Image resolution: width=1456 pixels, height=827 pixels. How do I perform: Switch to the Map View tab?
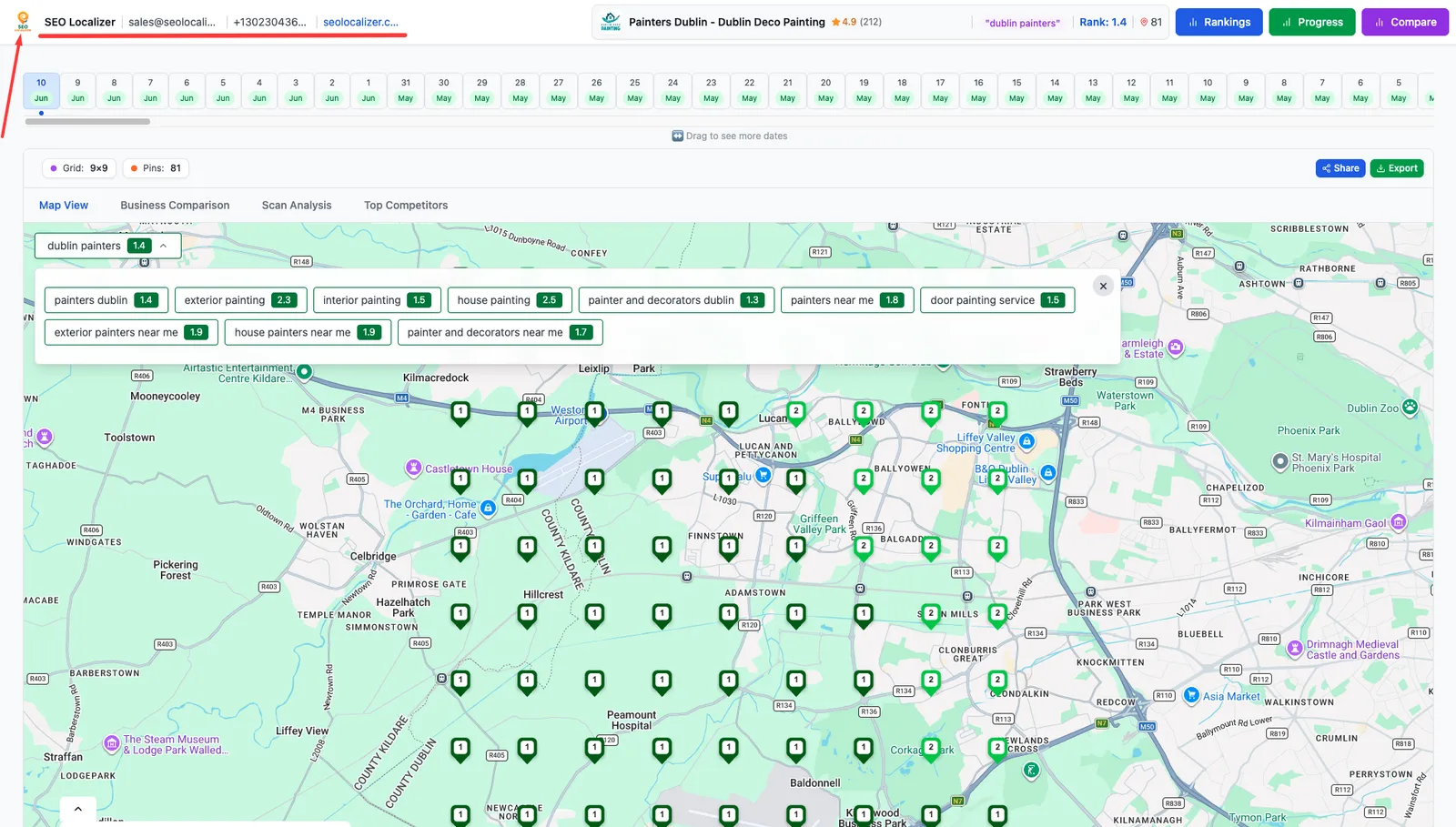point(64,206)
